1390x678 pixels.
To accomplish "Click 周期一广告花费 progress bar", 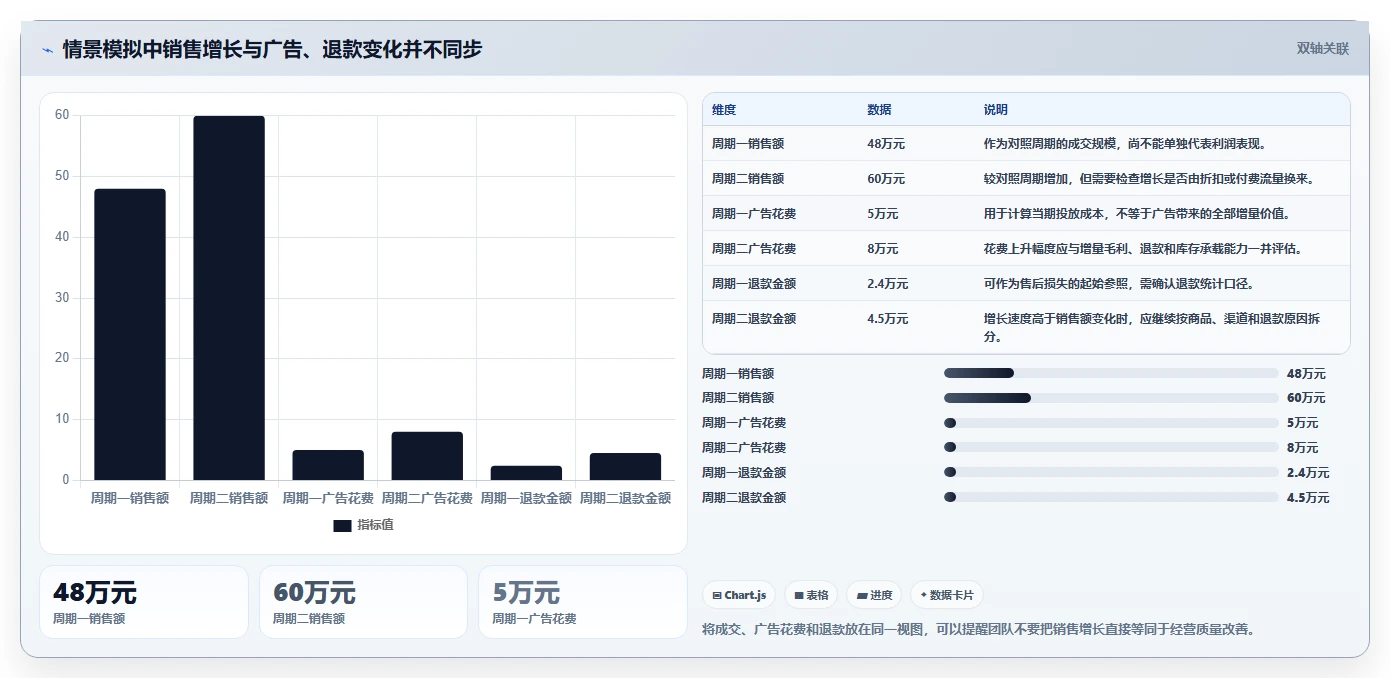I will (x=1111, y=423).
